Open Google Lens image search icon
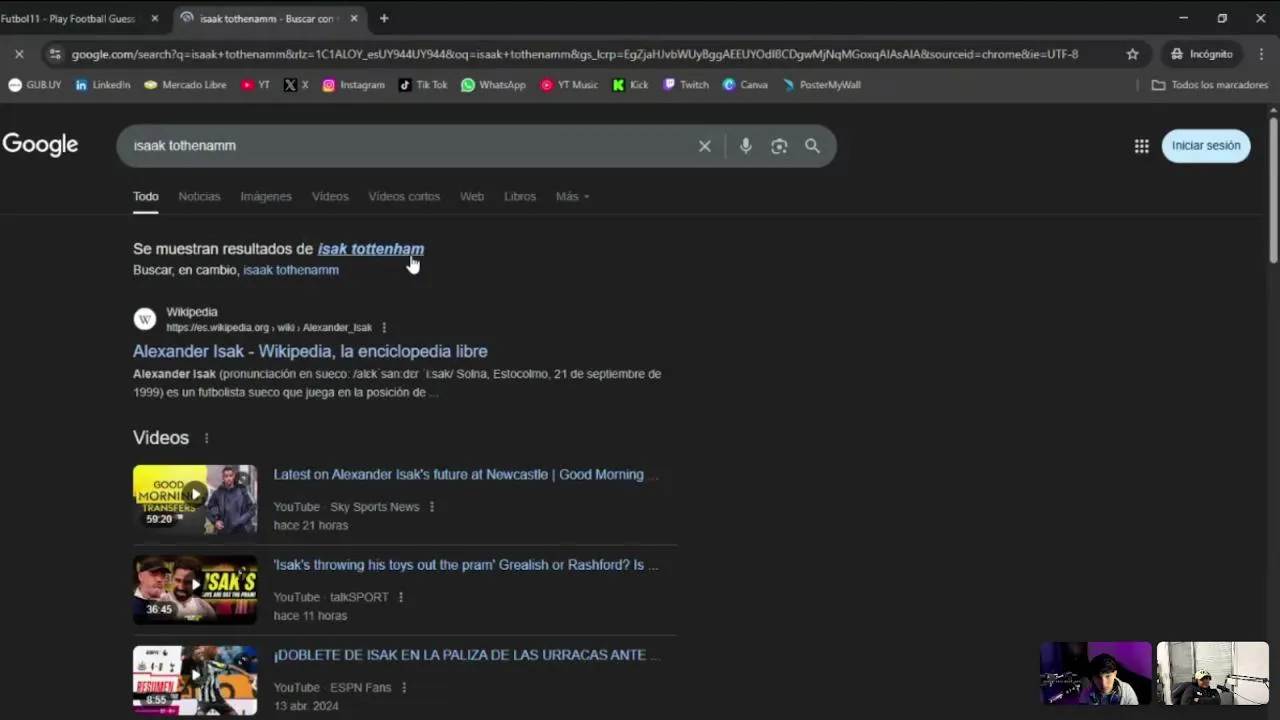 click(779, 146)
